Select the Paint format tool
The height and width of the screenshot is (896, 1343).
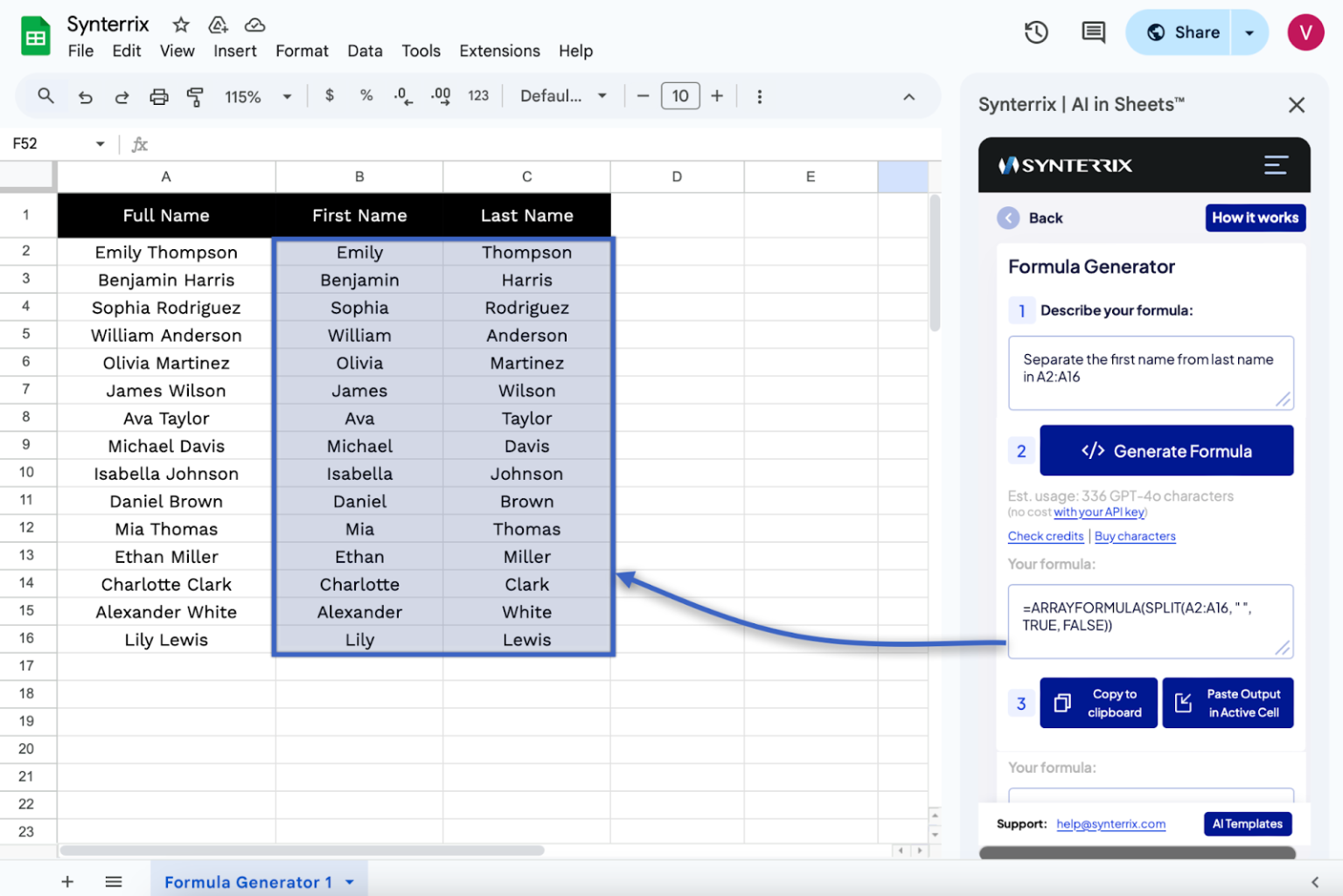(x=195, y=96)
